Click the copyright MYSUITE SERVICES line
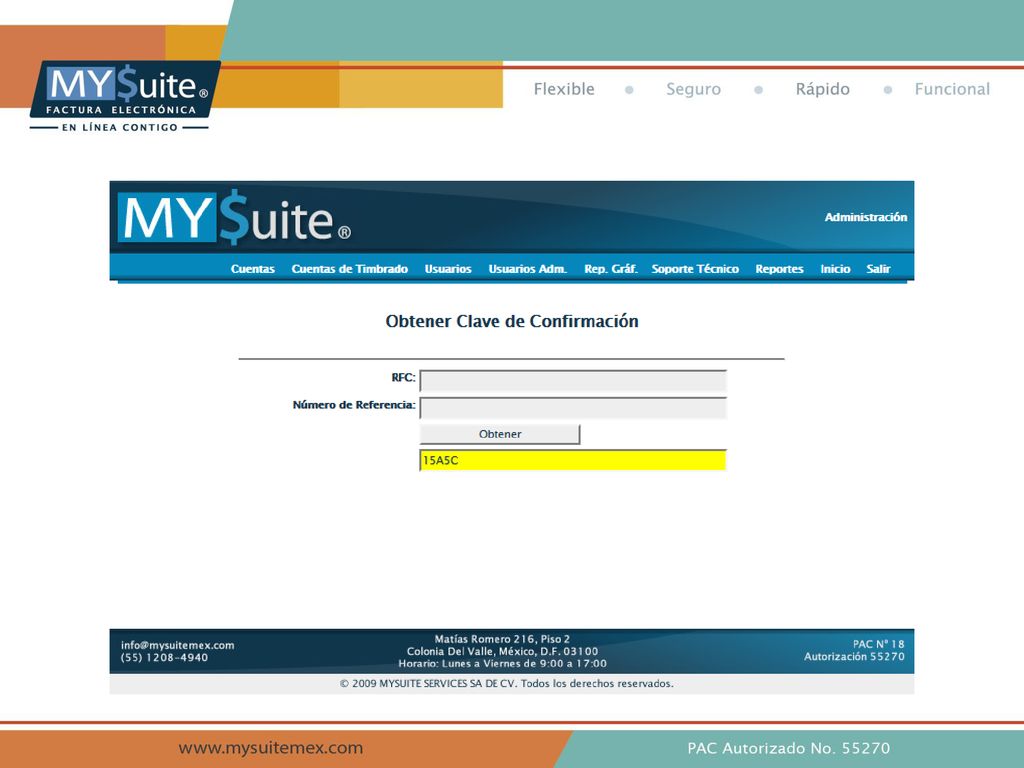Screen dimensions: 1024x768 (x=507, y=684)
